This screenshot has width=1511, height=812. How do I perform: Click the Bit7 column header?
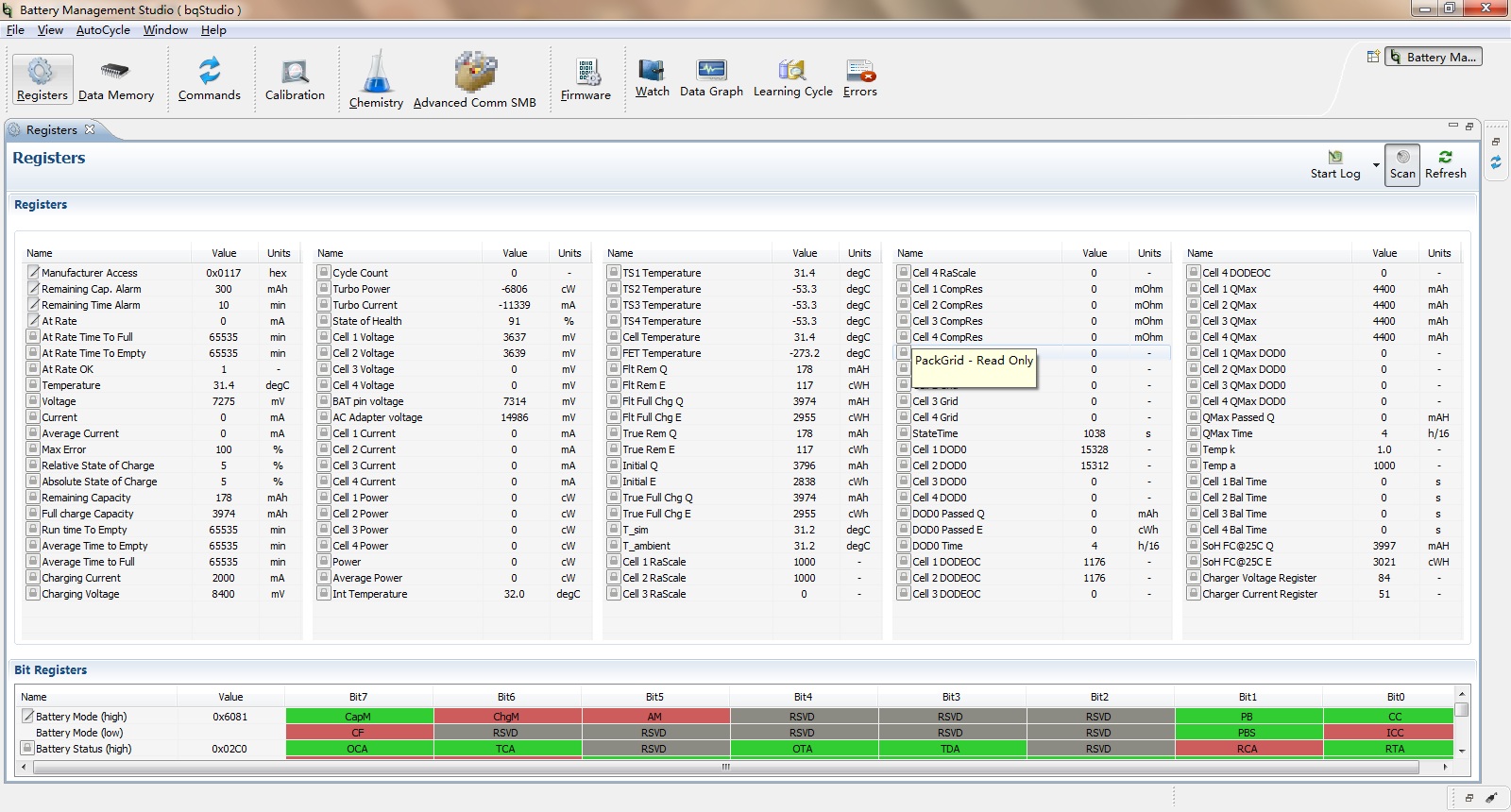tap(358, 697)
